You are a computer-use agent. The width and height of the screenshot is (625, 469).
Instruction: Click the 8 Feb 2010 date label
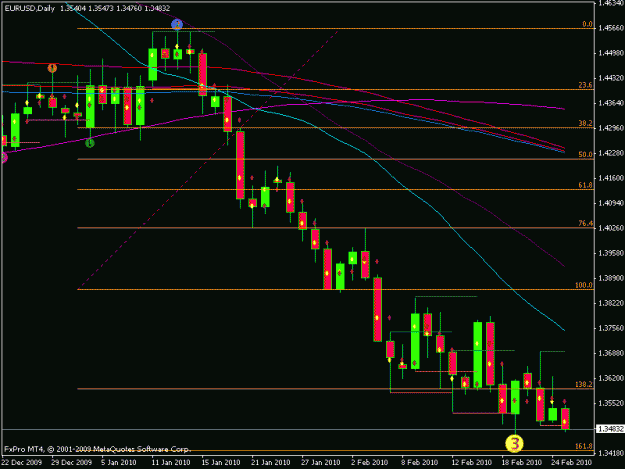click(419, 463)
